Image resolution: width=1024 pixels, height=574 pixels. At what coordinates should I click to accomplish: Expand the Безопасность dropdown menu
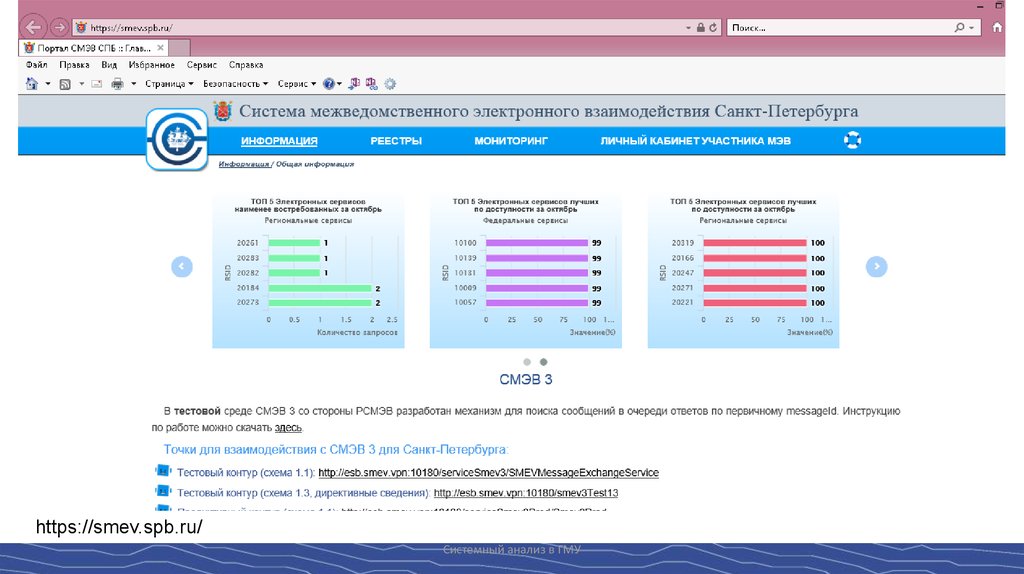(235, 84)
